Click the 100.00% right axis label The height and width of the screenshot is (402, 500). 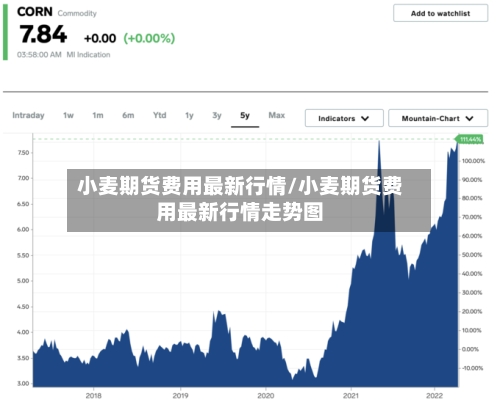coord(473,161)
